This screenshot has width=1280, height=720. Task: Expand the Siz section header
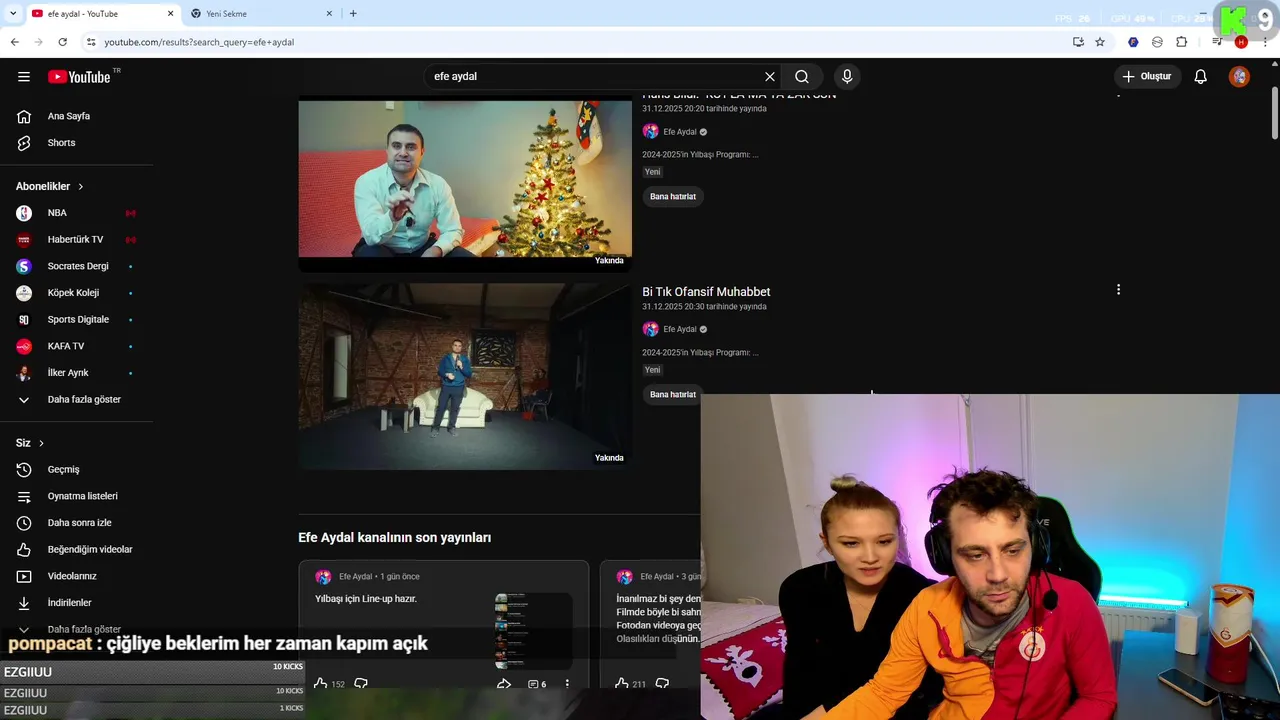click(30, 443)
